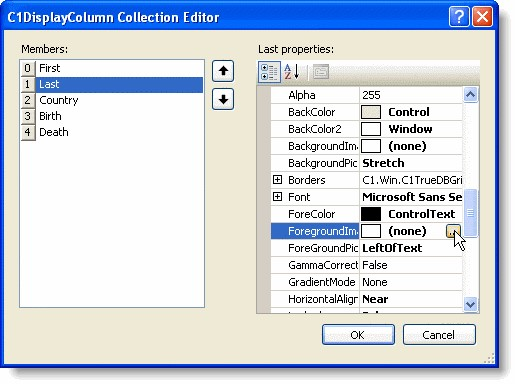Confirm changes with the OK button
The width and height of the screenshot is (515, 384).
click(x=358, y=334)
